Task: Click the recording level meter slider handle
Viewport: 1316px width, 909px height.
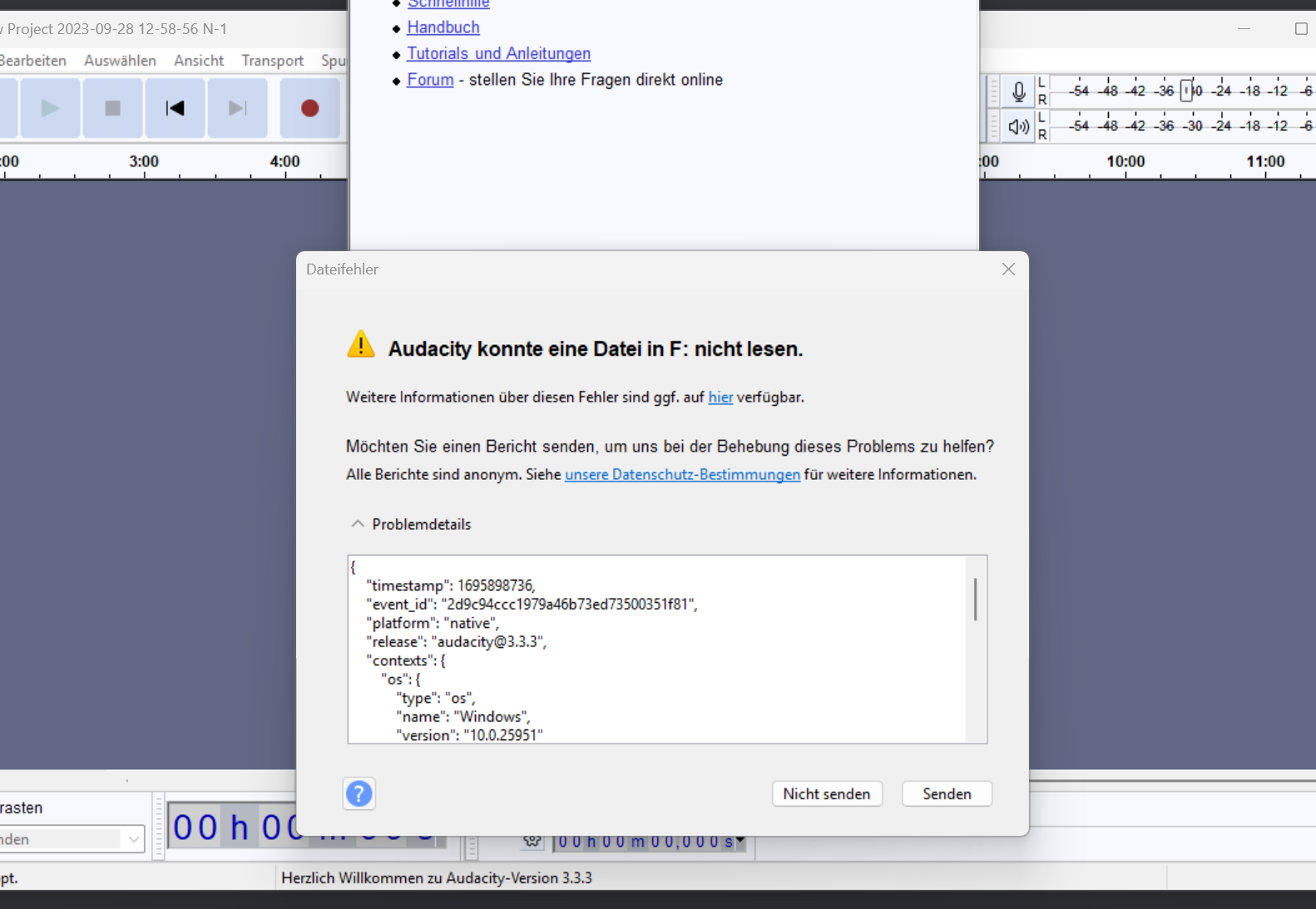Action: click(1187, 91)
